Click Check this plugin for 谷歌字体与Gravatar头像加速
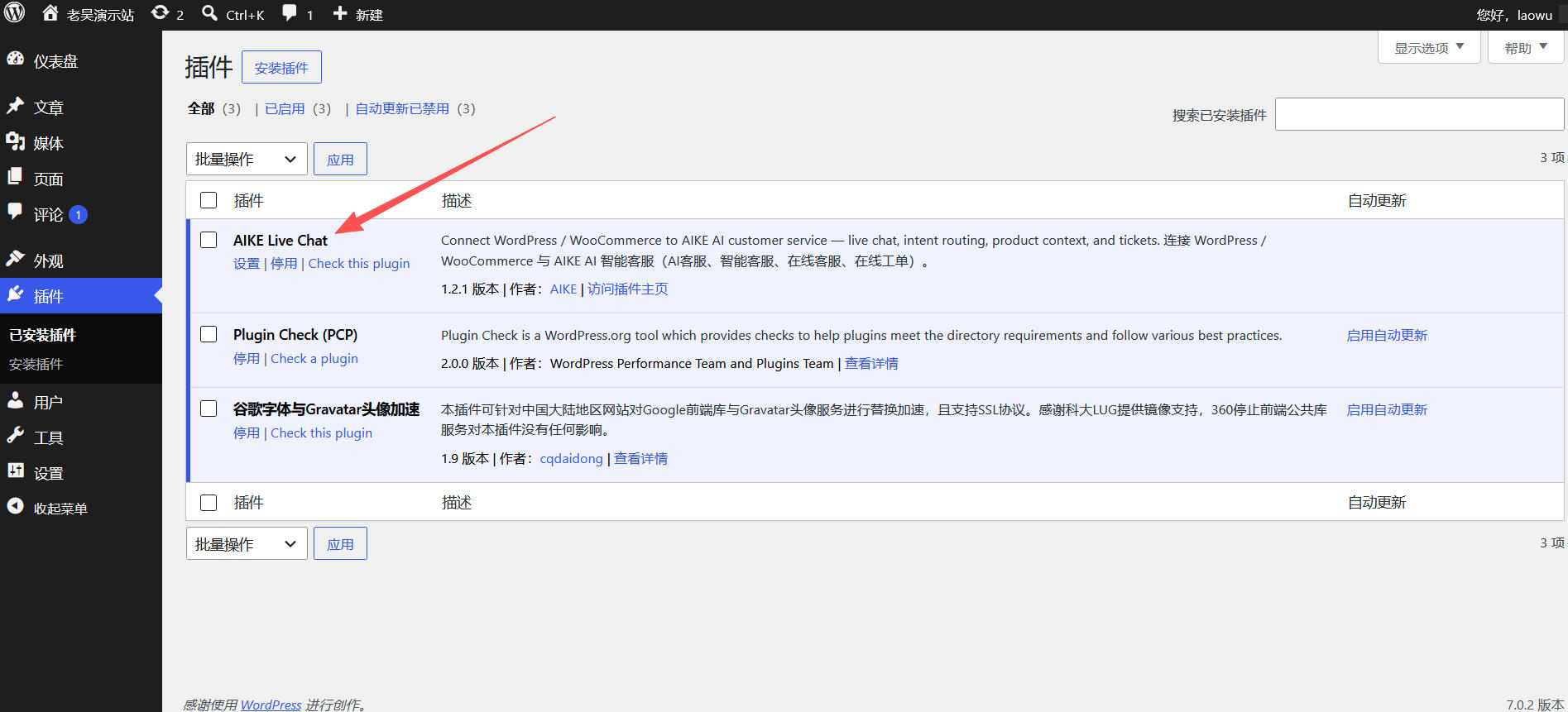Image resolution: width=1568 pixels, height=712 pixels. coord(321,433)
